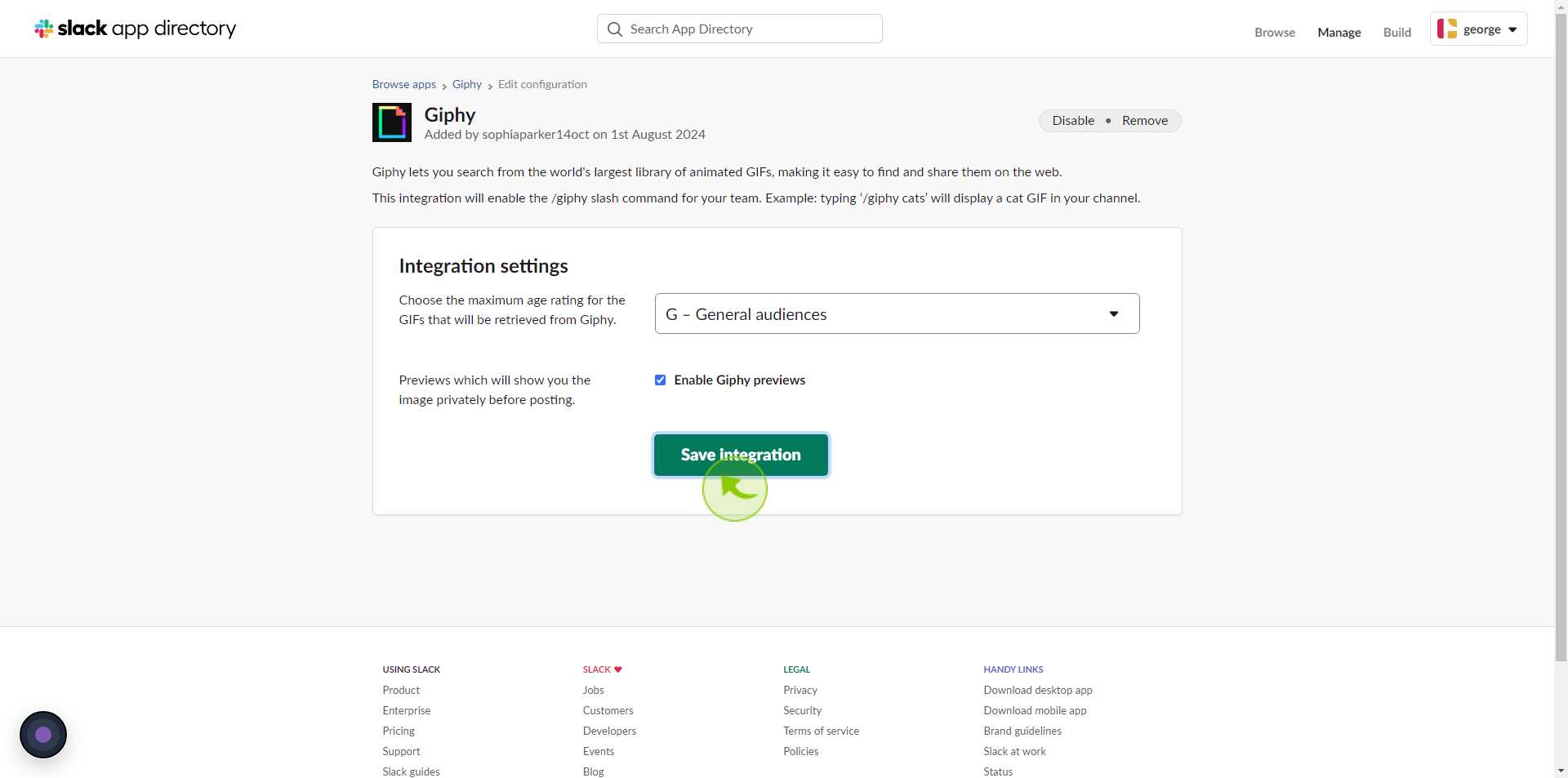Open the Privacy footer link
The width and height of the screenshot is (1568, 778).
[800, 691]
